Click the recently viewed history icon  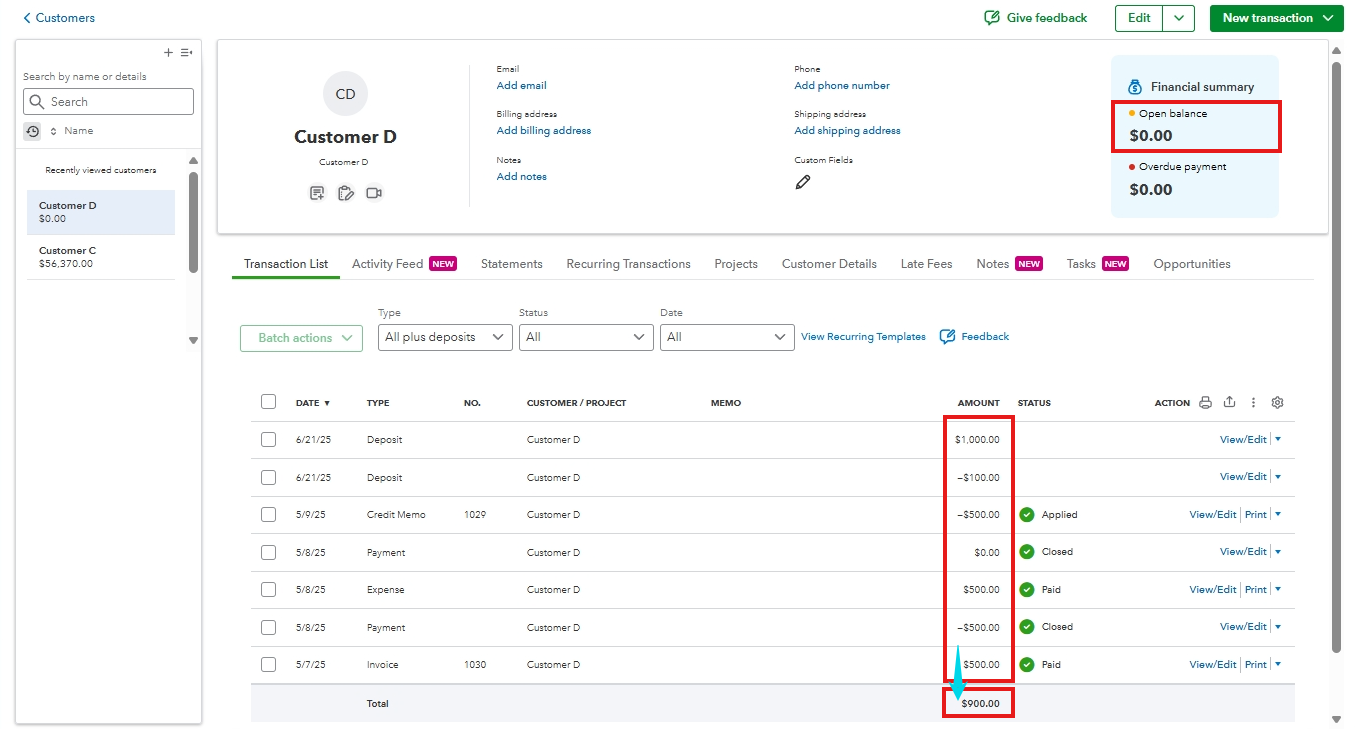[x=33, y=131]
